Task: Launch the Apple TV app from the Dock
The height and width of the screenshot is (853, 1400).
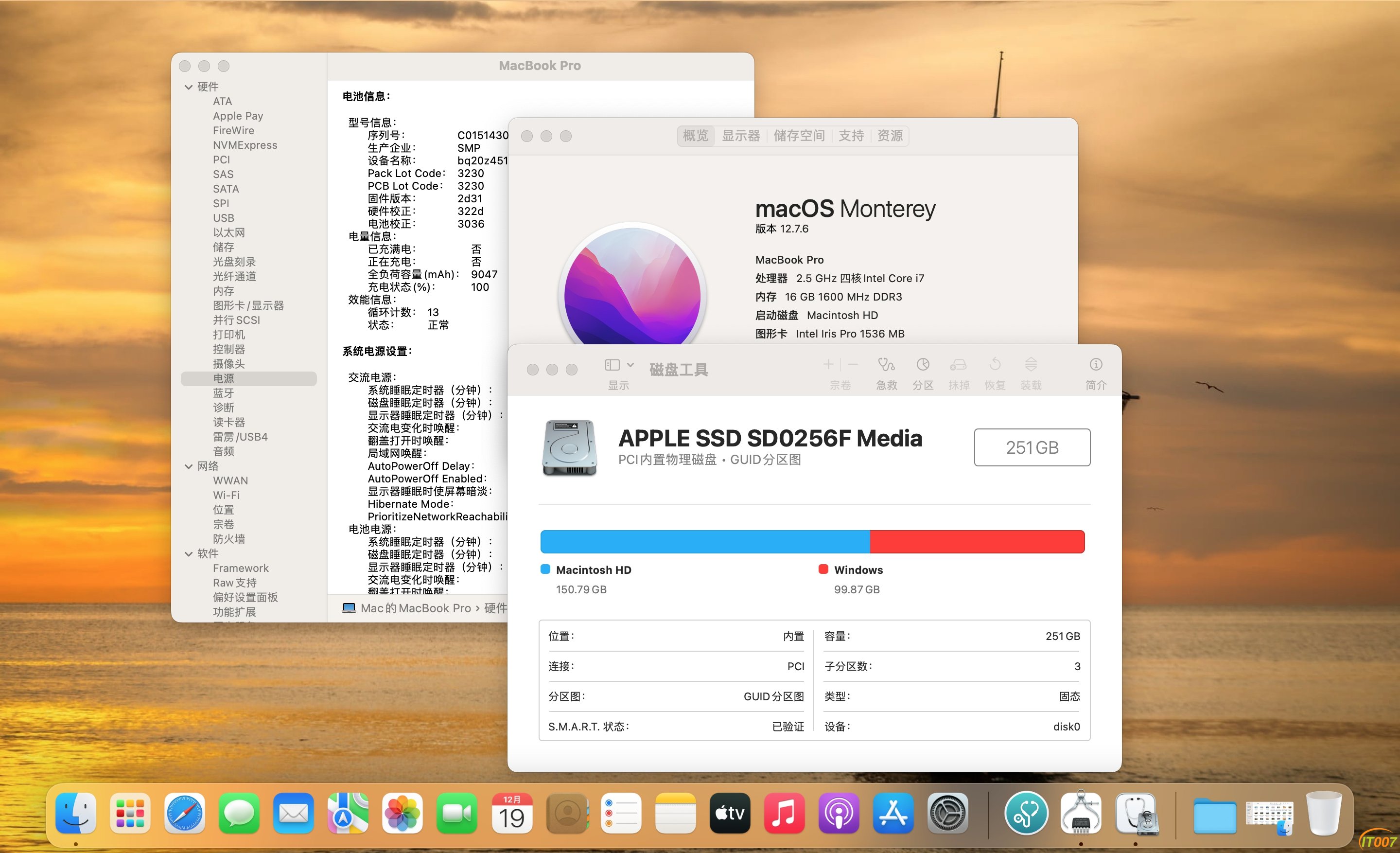Action: coord(730,813)
